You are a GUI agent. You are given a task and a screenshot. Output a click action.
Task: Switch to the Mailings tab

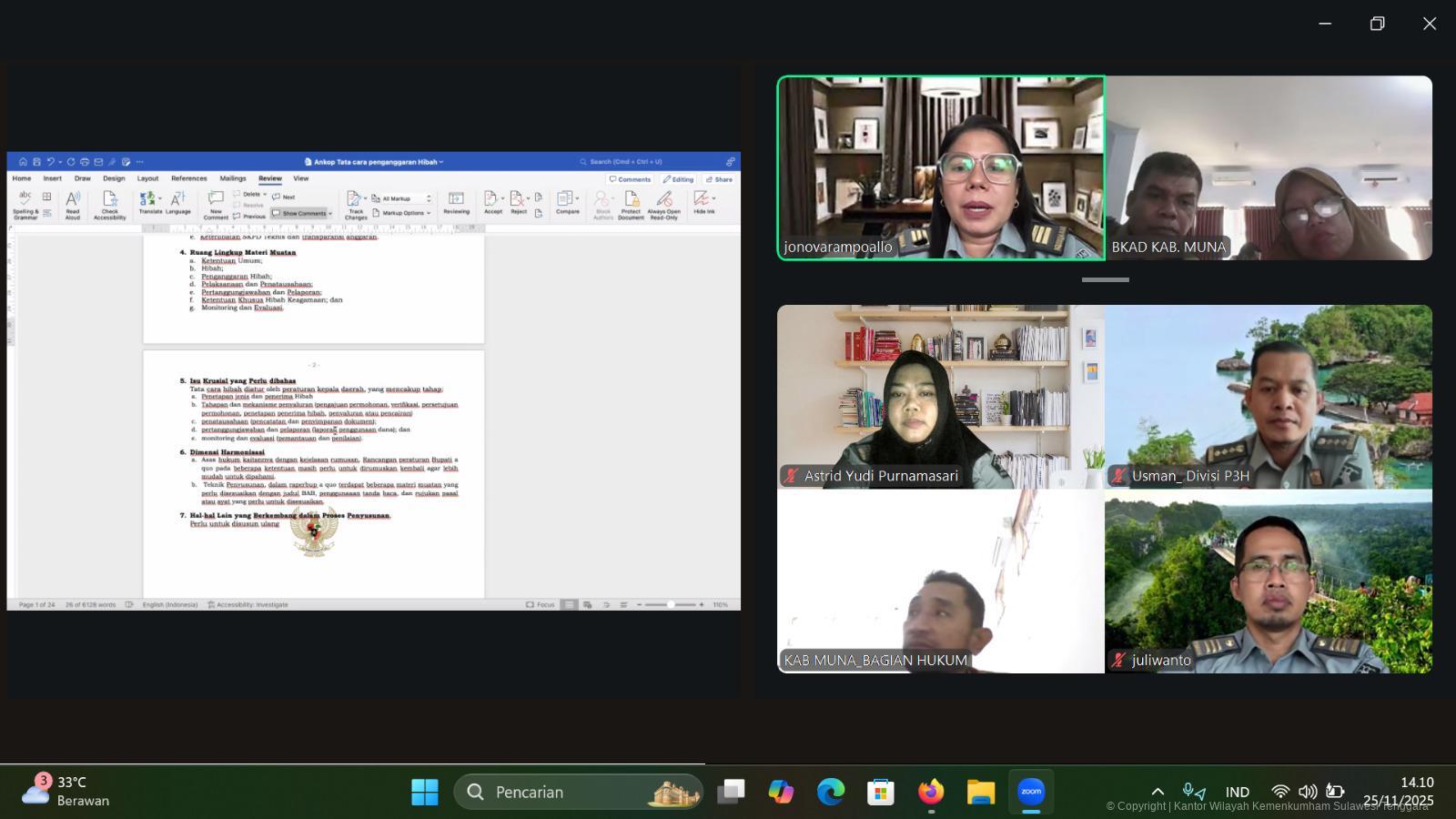(x=233, y=178)
